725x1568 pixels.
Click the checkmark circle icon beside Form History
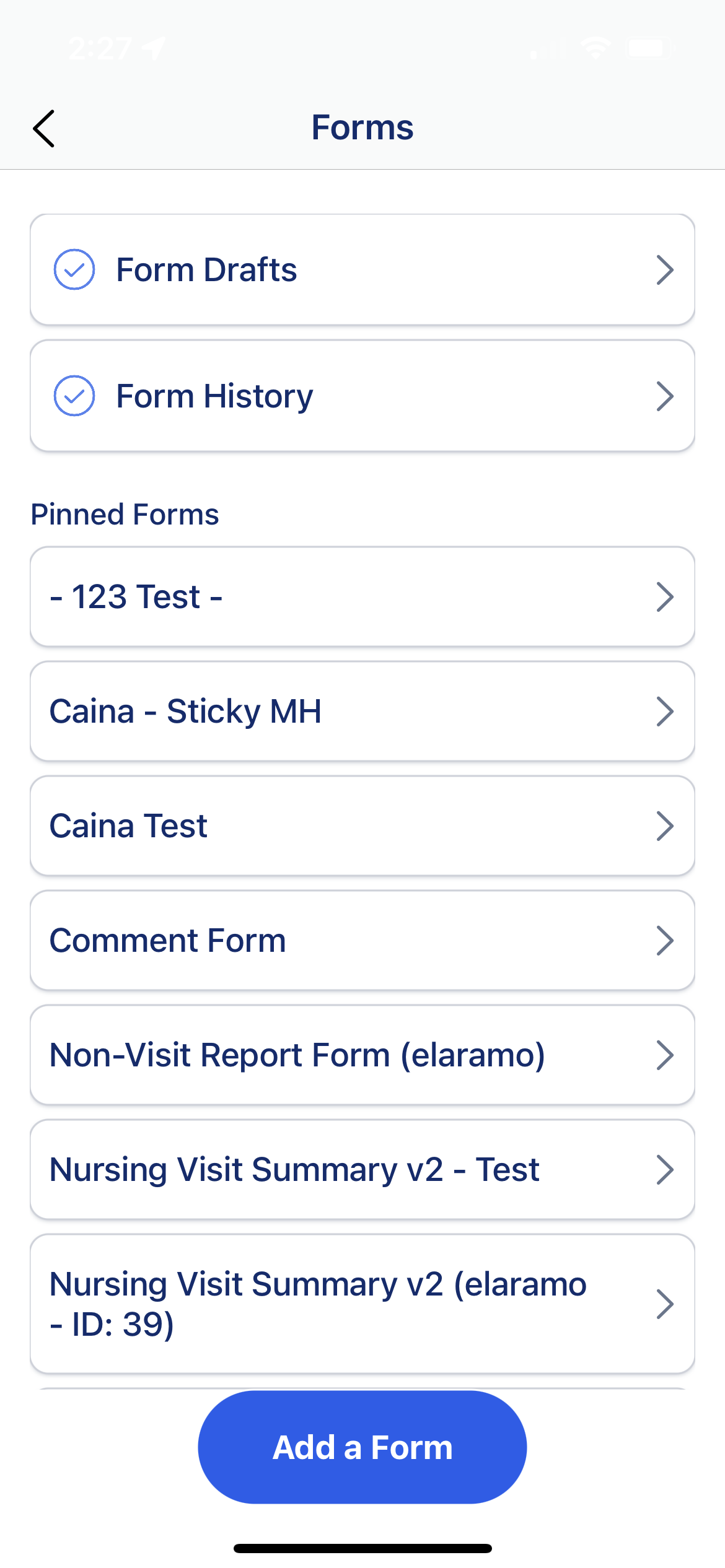coord(74,396)
